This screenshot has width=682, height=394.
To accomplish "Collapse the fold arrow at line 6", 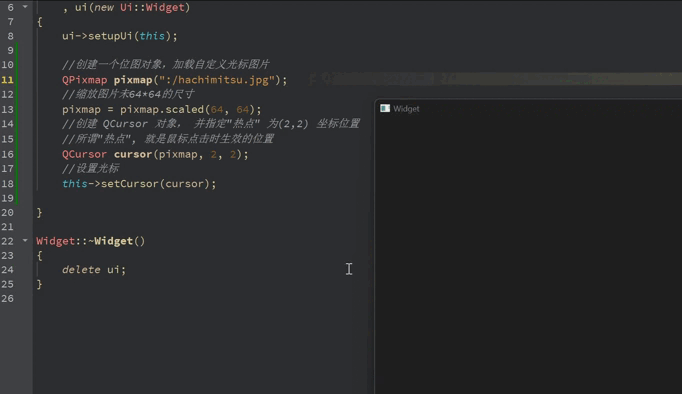I will tap(25, 7).
